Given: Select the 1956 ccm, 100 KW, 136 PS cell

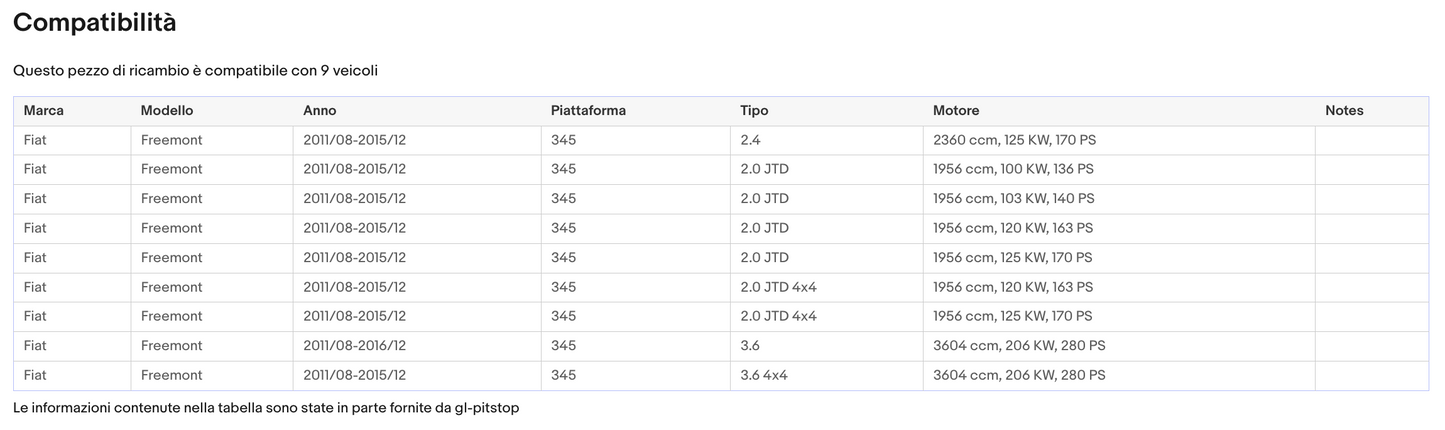Looking at the screenshot, I should point(1013,169).
